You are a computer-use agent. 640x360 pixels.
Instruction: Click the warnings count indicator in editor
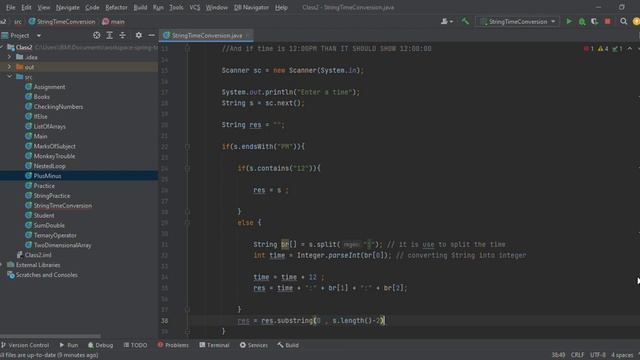(x=603, y=49)
